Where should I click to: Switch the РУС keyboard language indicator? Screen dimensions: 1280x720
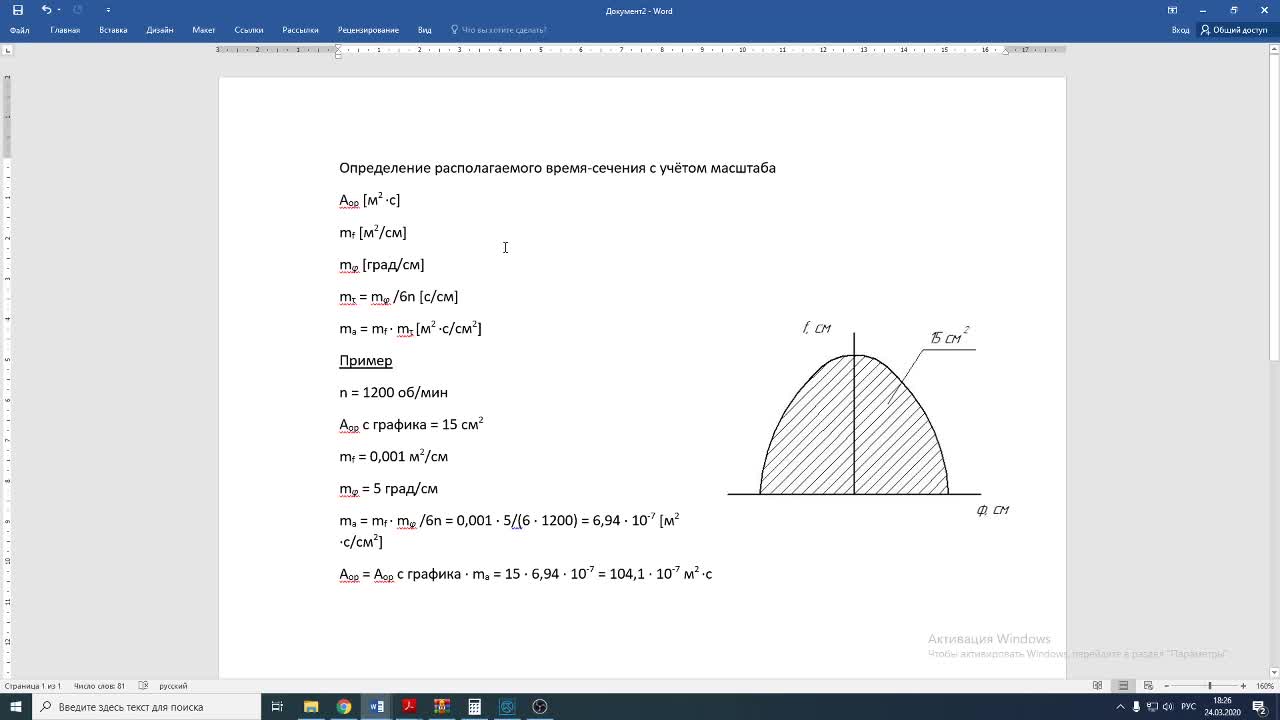[1189, 707]
